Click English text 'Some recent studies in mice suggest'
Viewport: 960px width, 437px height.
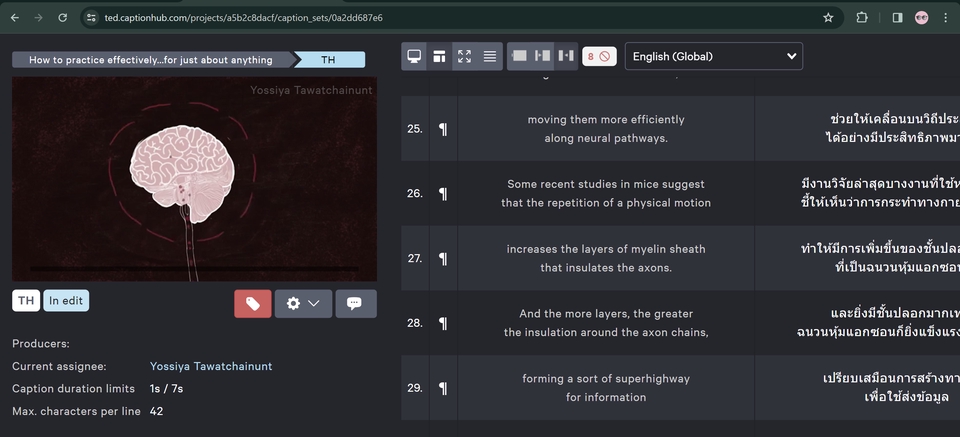[x=606, y=184]
